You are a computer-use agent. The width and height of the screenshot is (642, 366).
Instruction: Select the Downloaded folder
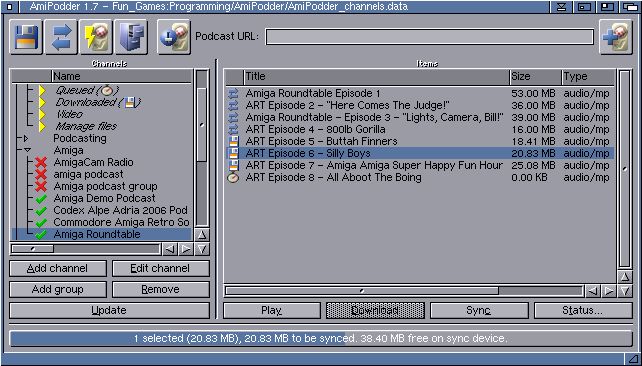pos(97,102)
